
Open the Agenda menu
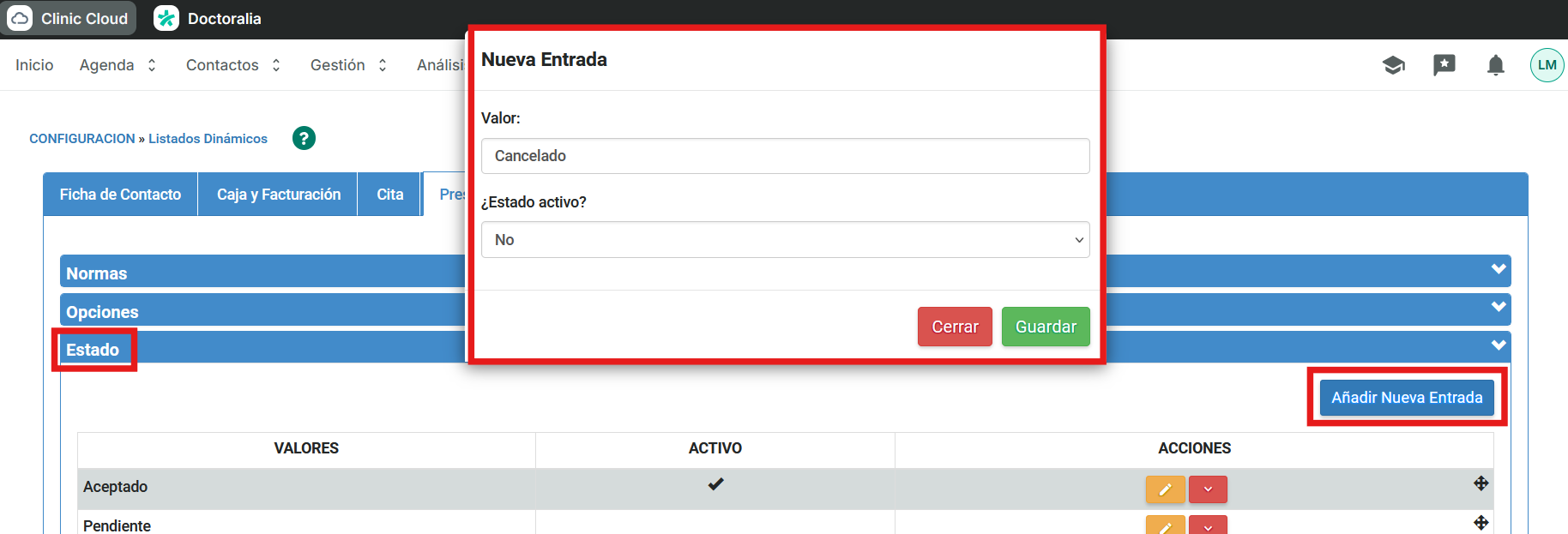118,65
